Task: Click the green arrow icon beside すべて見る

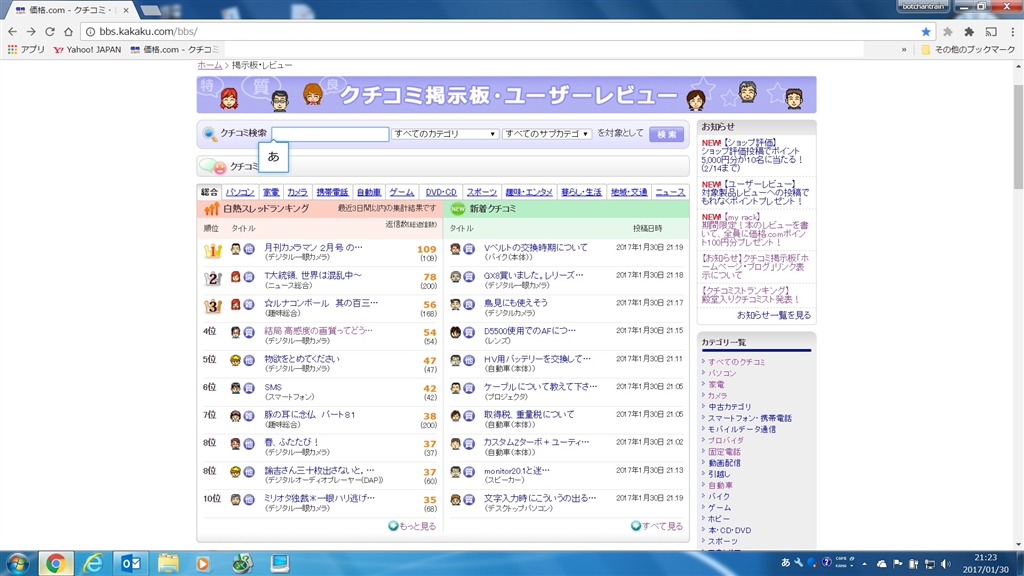Action: 636,526
